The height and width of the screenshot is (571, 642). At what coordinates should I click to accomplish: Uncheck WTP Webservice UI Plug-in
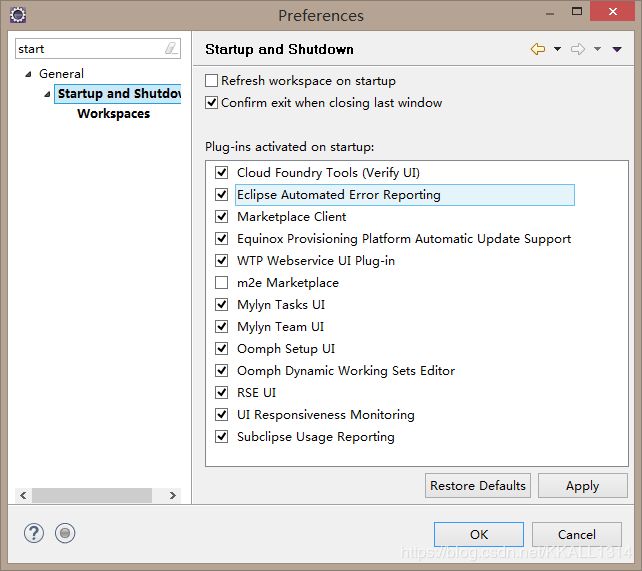[x=222, y=260]
